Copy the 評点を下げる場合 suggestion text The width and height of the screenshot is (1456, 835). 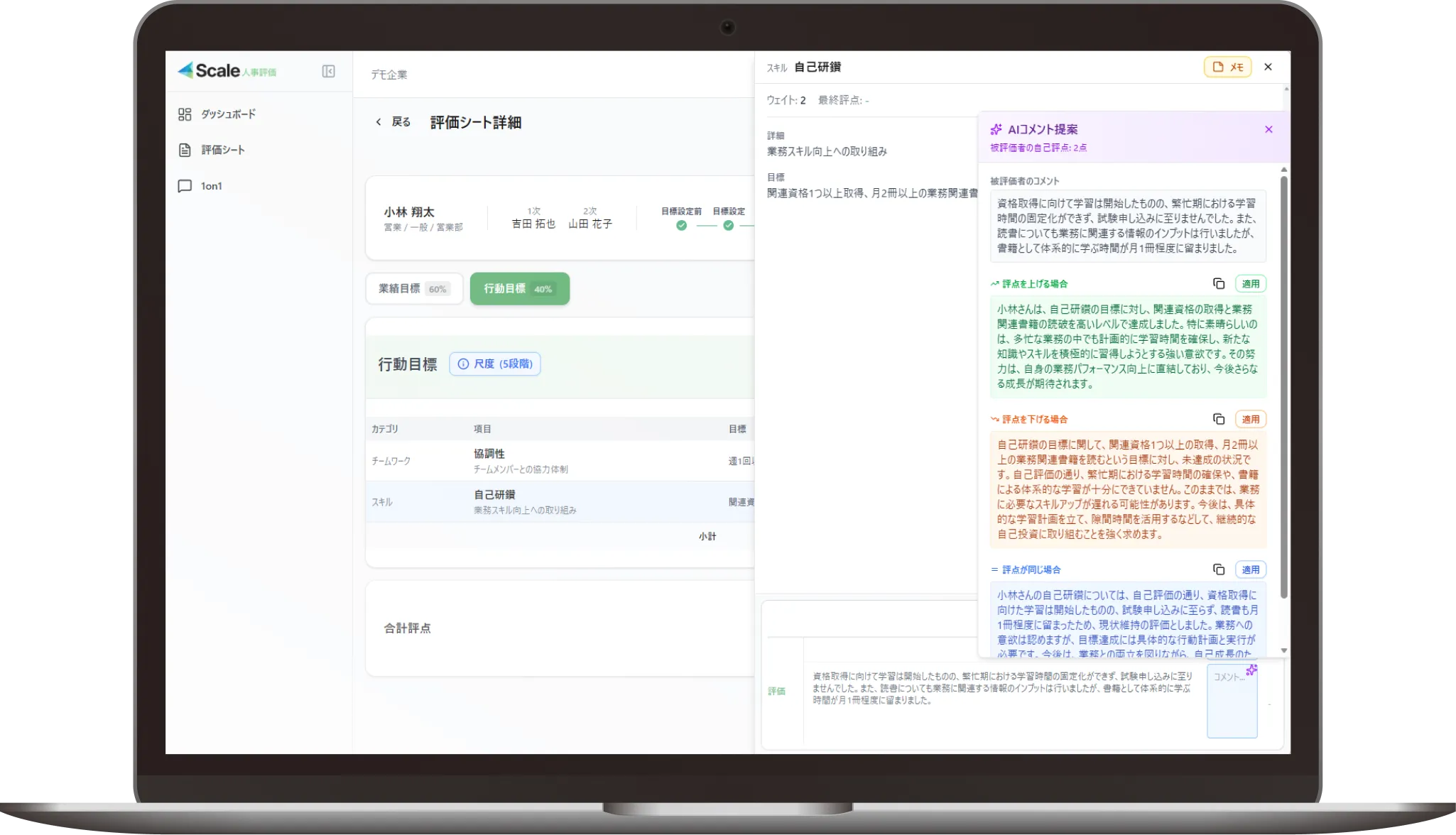click(1219, 419)
